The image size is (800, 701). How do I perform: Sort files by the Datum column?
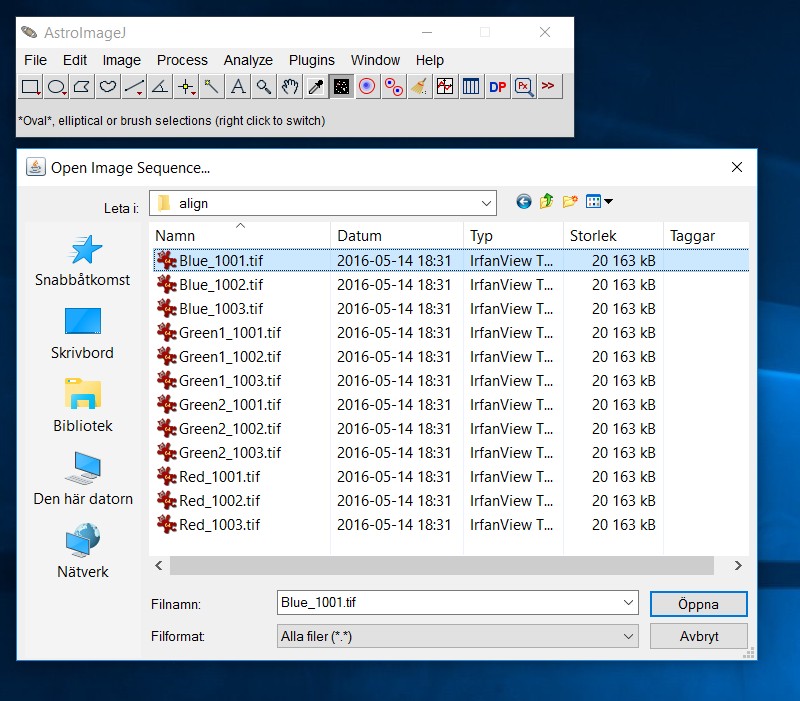pos(397,235)
